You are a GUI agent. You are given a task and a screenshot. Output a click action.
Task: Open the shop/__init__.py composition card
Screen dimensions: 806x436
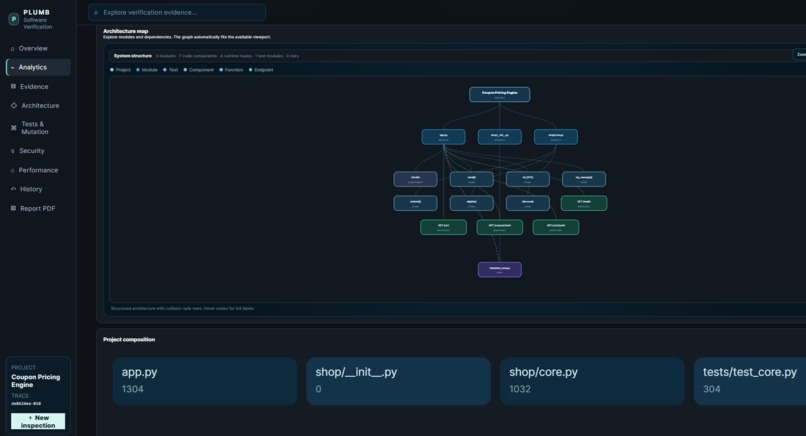point(398,382)
